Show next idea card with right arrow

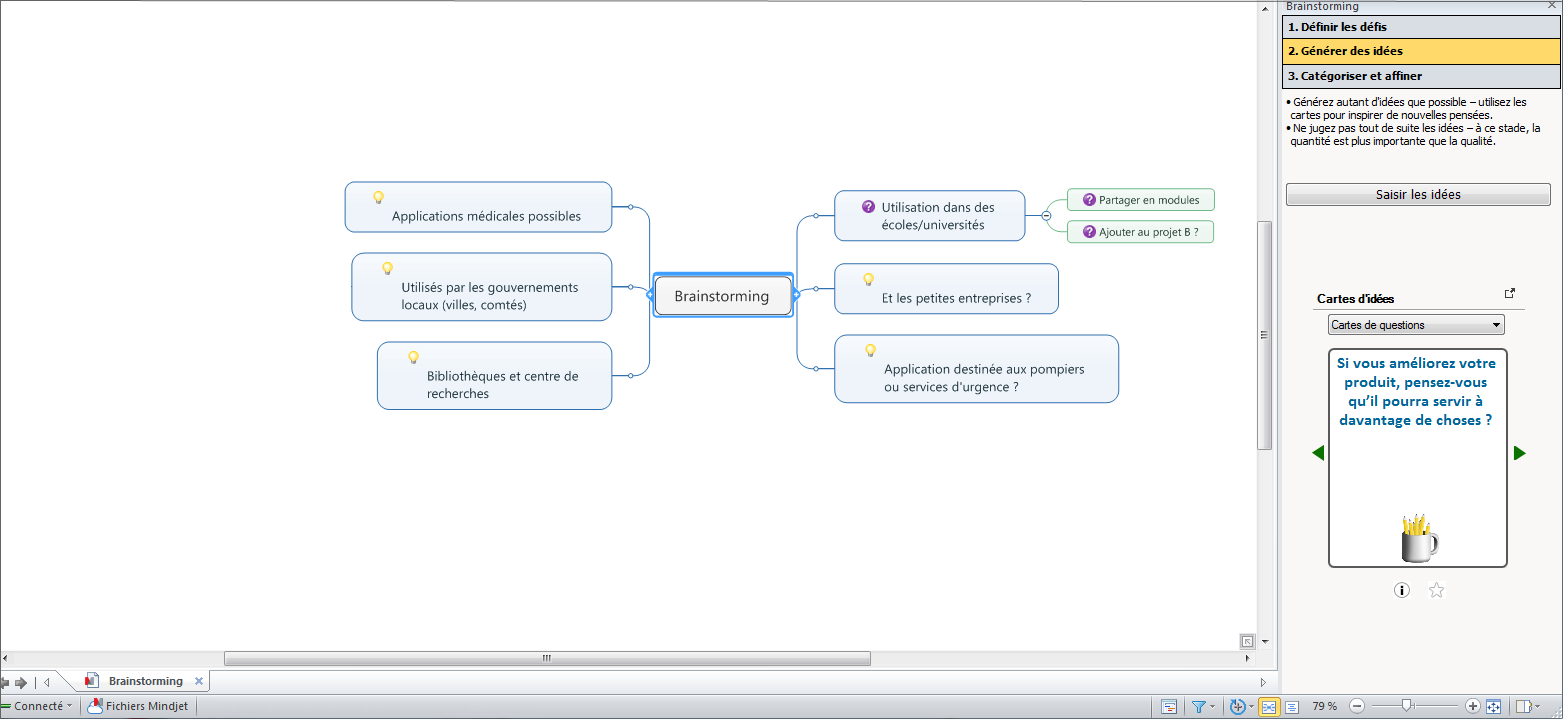click(1520, 453)
